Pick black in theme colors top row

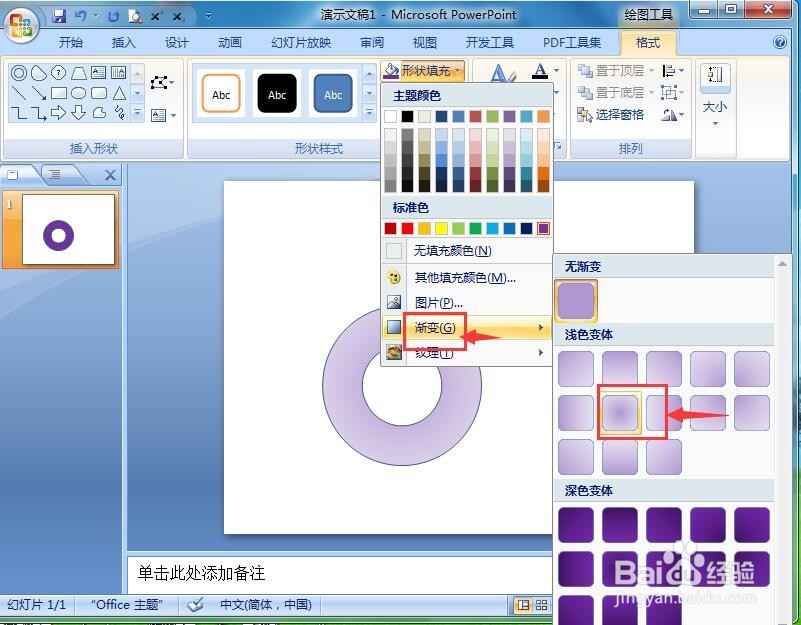407,117
